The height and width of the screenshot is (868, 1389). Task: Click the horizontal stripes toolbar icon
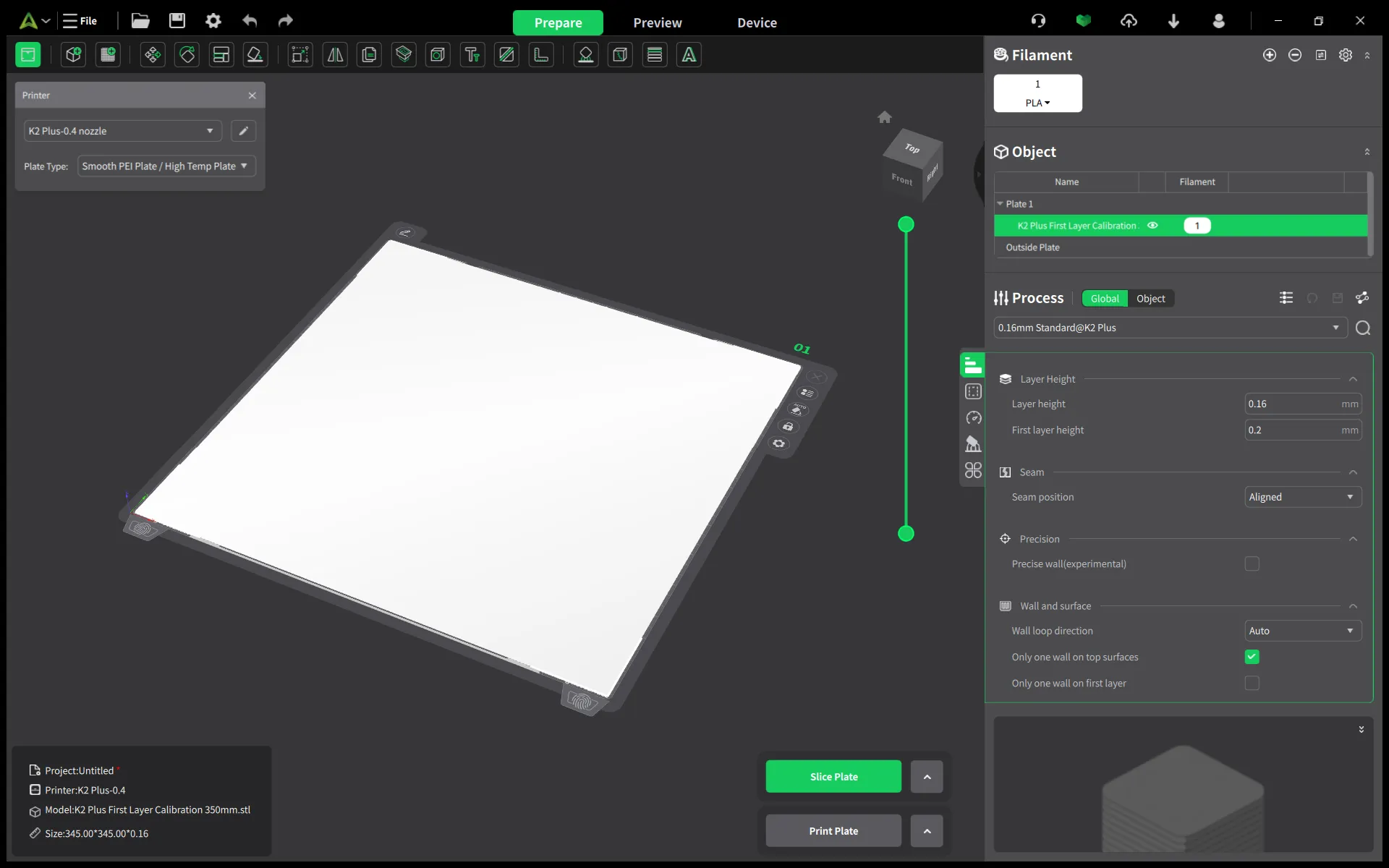(x=655, y=54)
